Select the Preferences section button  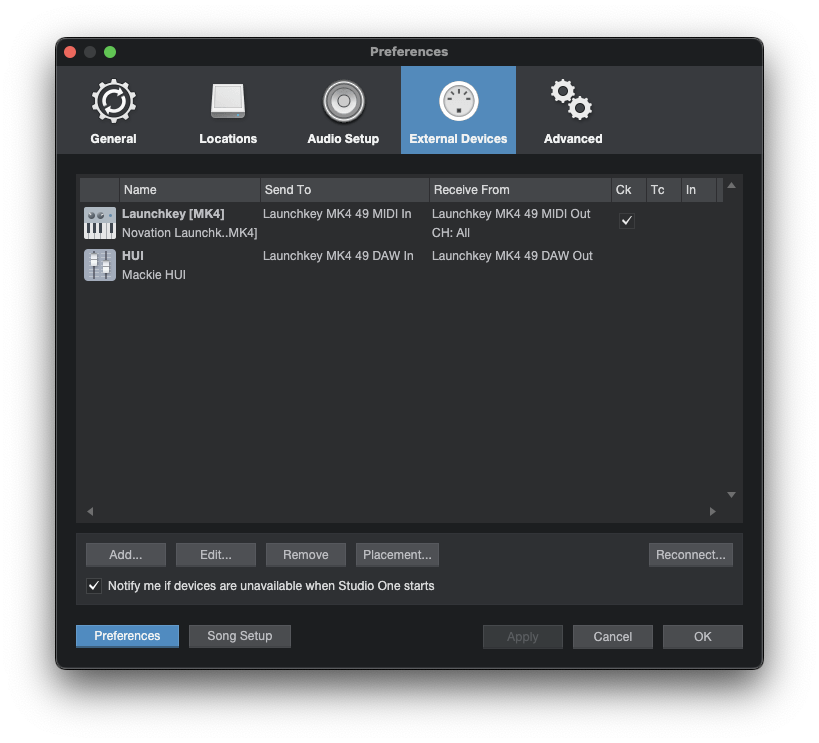[127, 636]
